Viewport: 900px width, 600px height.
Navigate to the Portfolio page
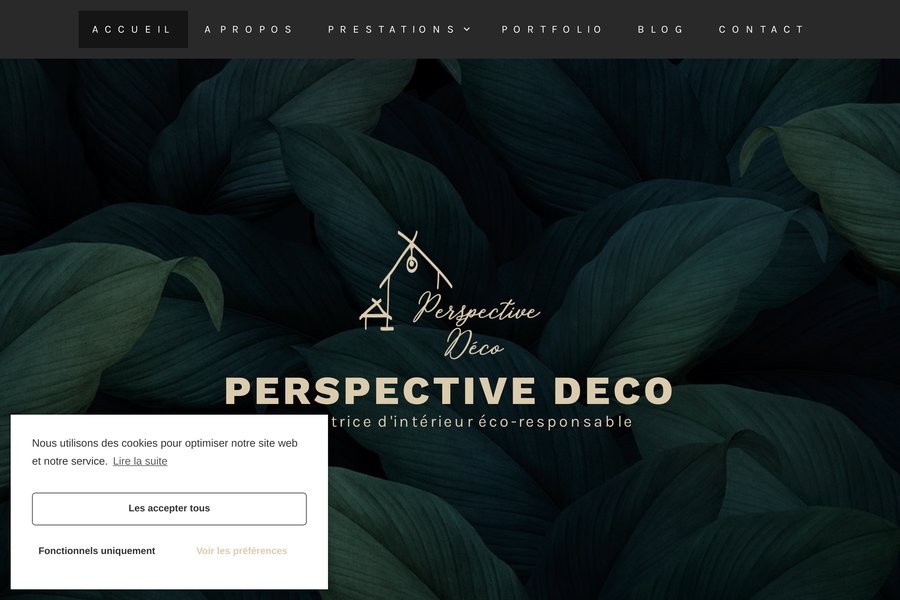click(552, 29)
